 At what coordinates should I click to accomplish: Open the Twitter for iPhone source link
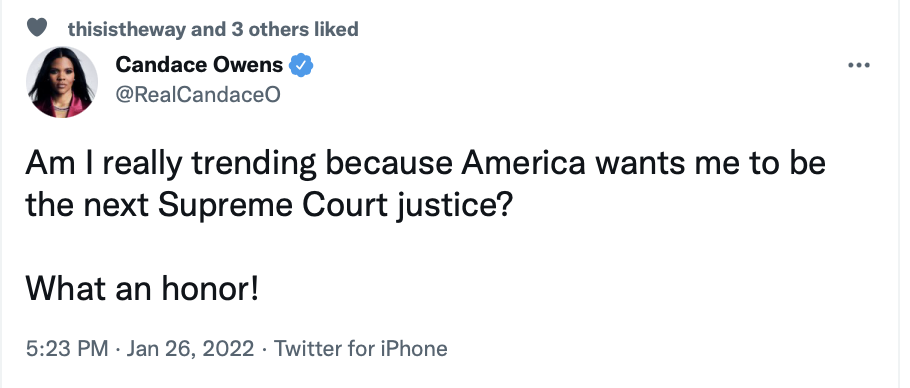360,349
